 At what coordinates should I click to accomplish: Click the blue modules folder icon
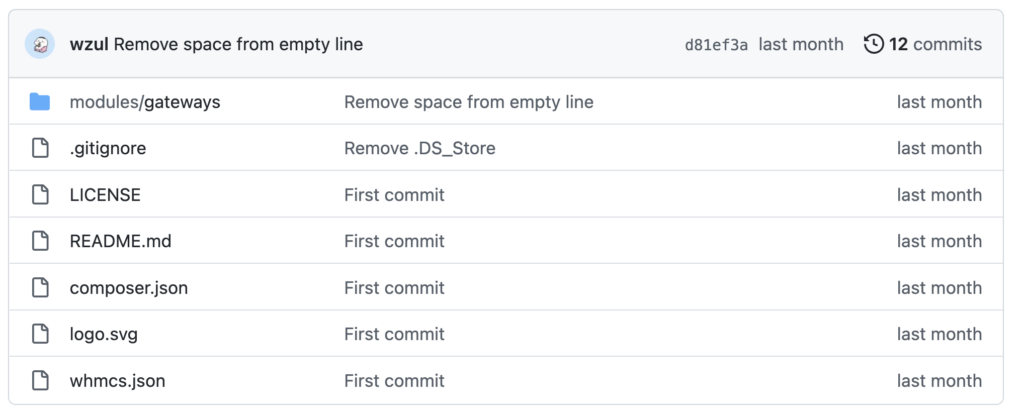tap(40, 102)
